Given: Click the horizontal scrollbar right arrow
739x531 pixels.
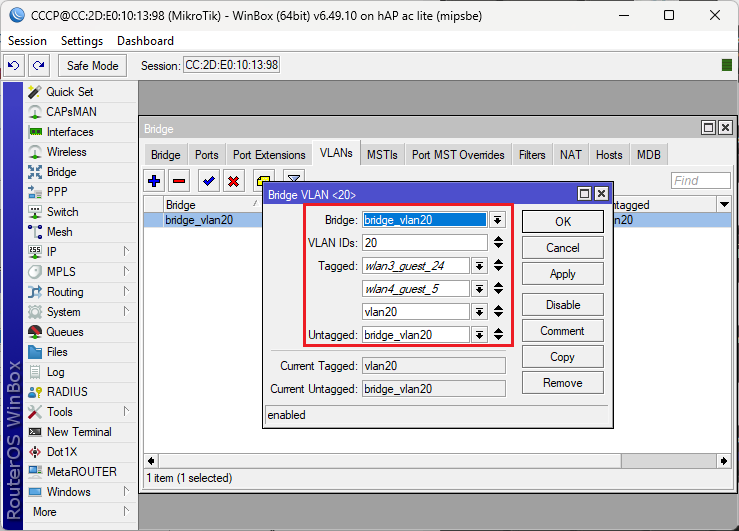Looking at the screenshot, I should pyautogui.click(x=724, y=461).
